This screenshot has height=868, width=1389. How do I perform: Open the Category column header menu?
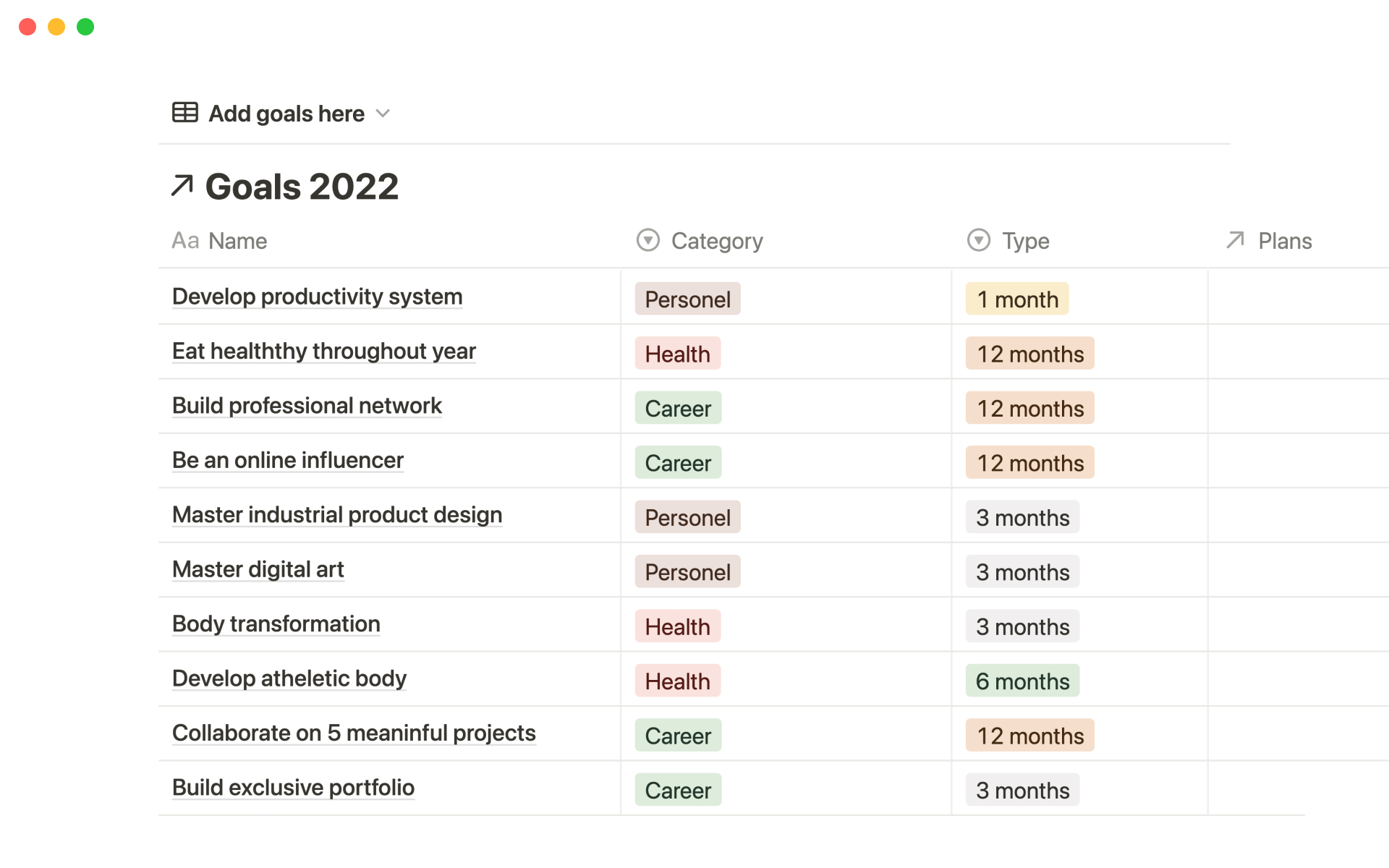pos(716,241)
